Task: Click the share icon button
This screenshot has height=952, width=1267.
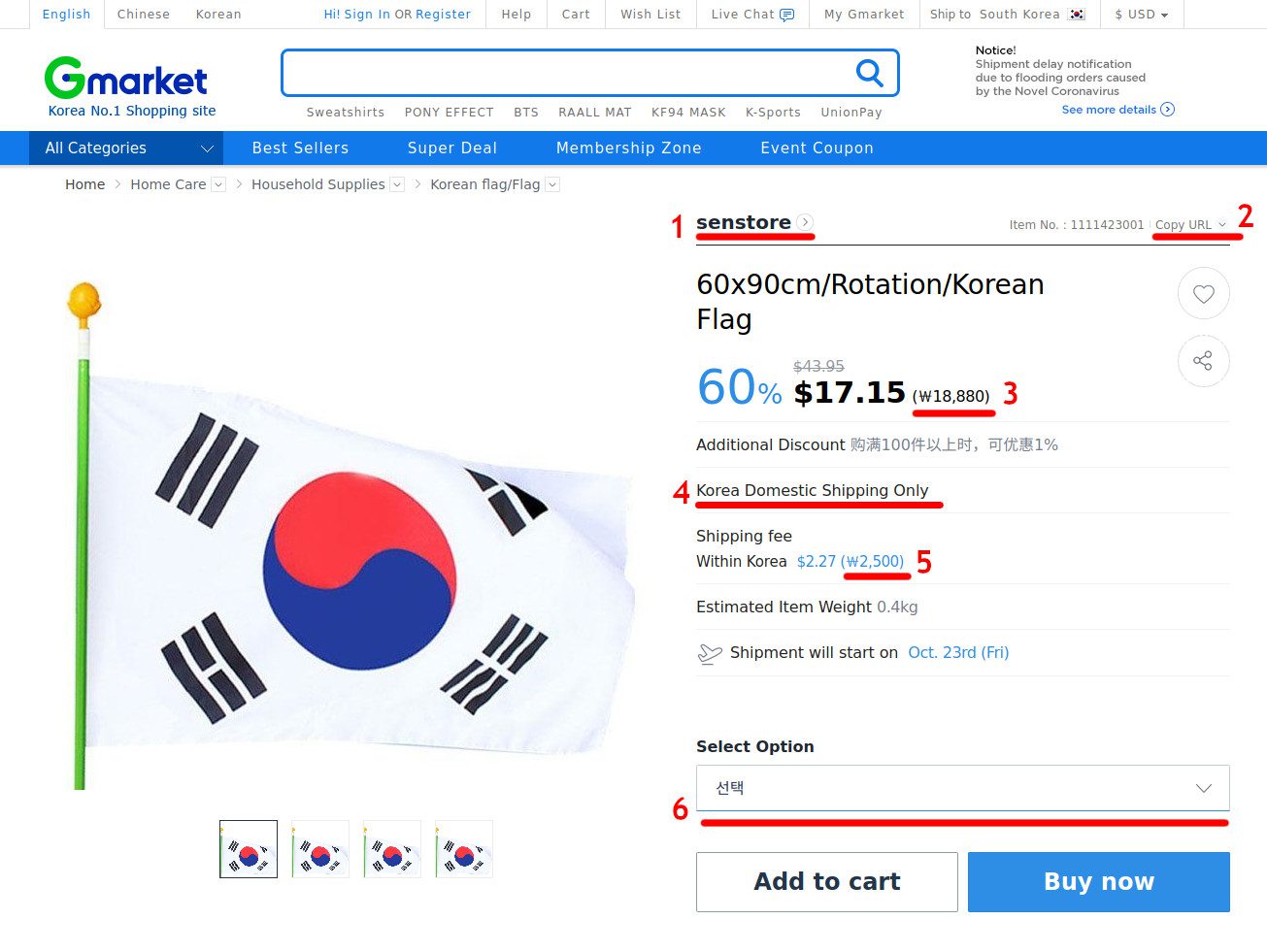Action: (1203, 361)
